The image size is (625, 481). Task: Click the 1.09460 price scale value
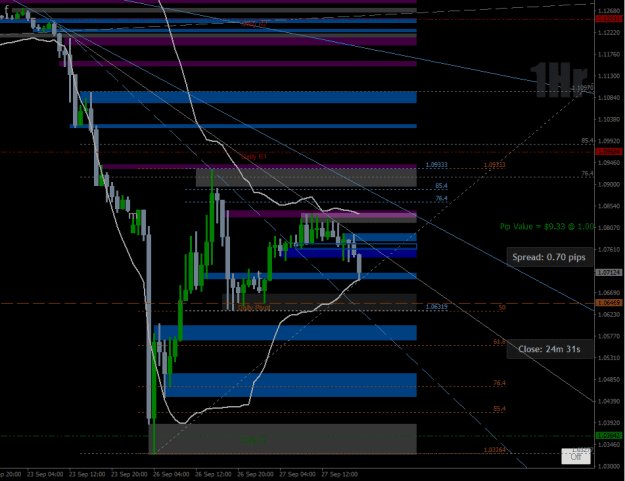pos(609,163)
